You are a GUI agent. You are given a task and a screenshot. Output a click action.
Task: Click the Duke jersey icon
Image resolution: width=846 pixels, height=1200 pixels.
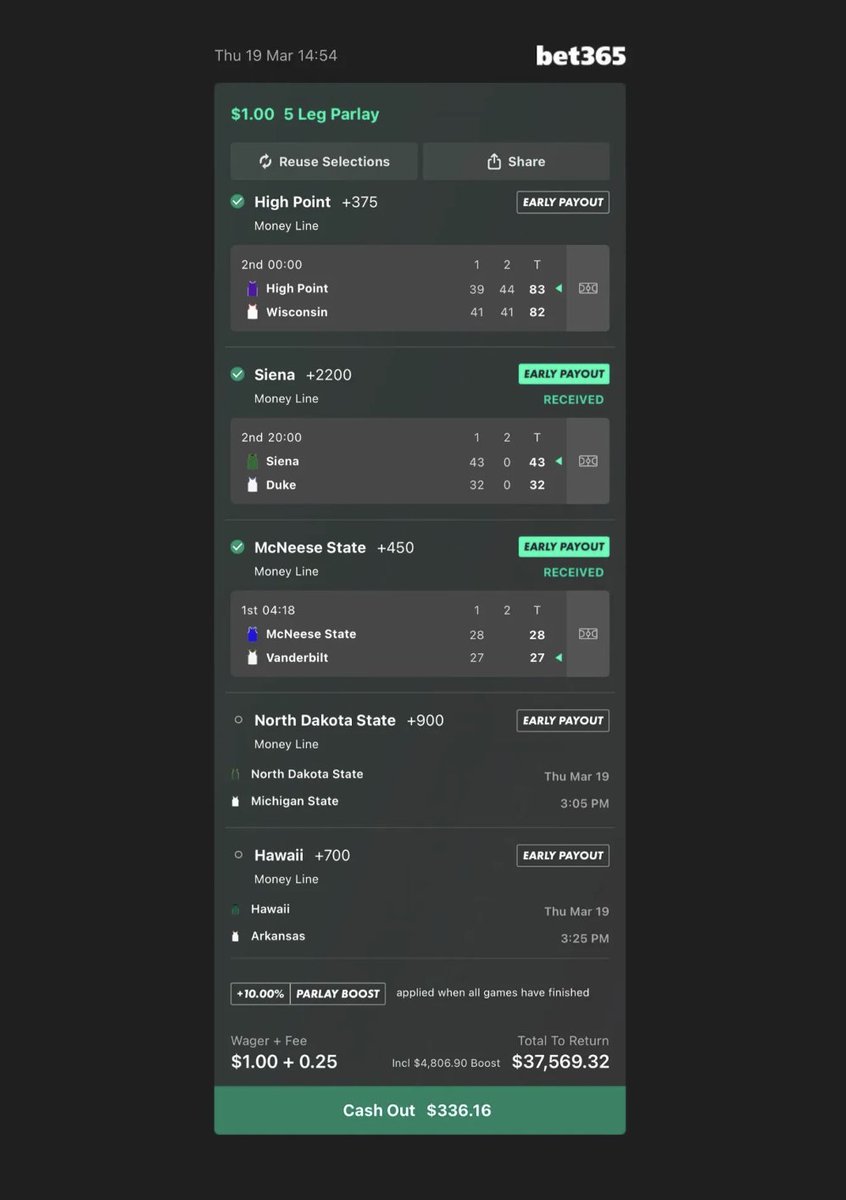pyautogui.click(x=253, y=485)
